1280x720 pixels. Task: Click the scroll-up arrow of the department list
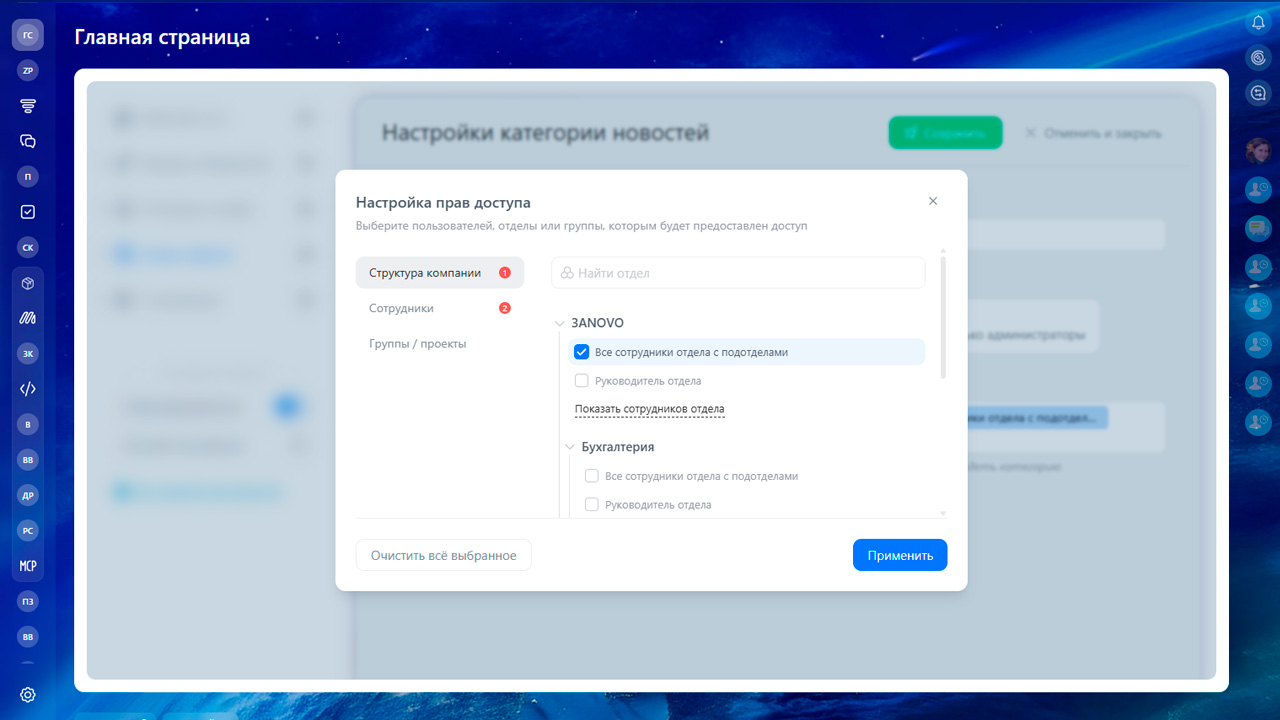(x=943, y=251)
